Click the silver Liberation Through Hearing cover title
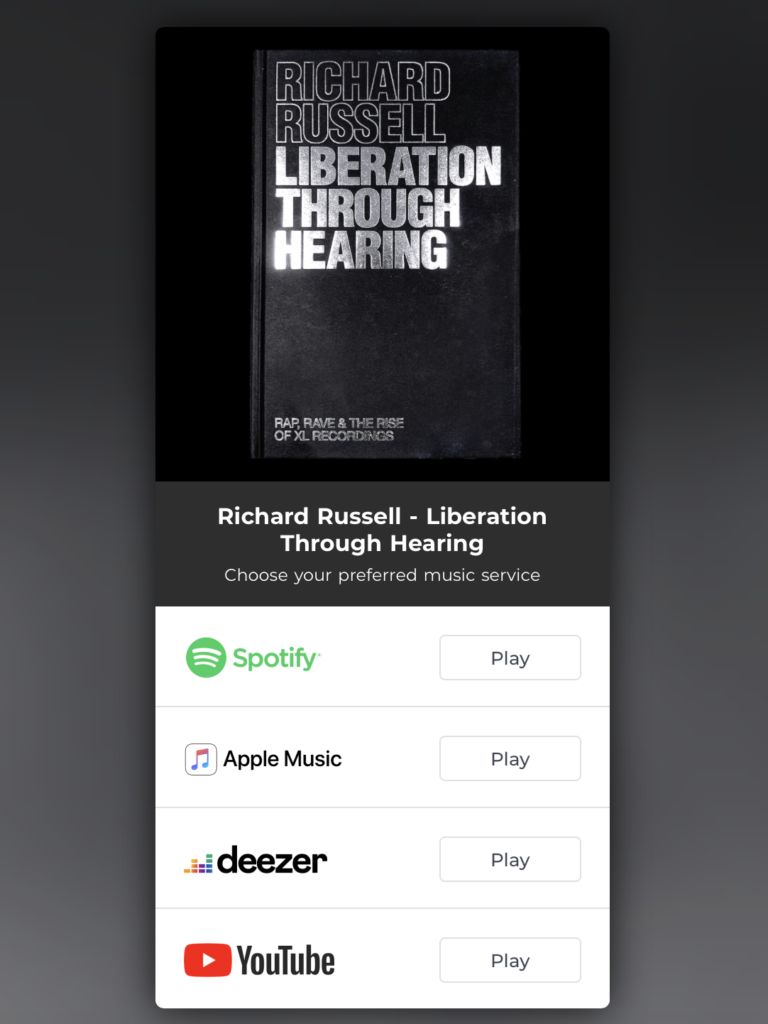 [x=388, y=208]
